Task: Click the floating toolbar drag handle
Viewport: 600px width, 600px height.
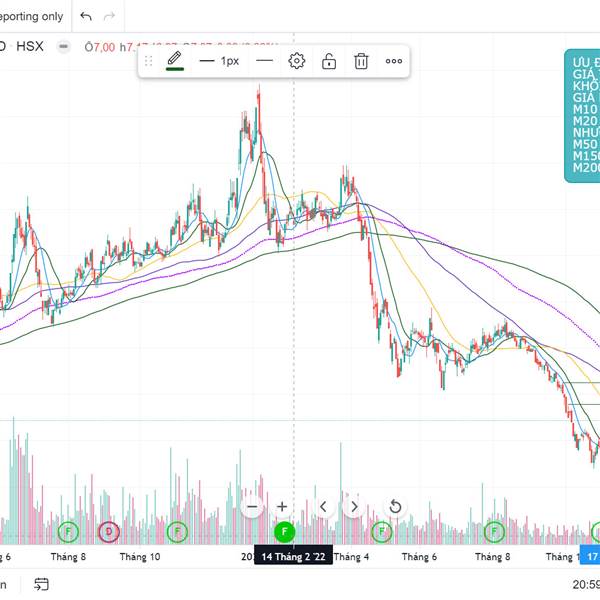Action: click(148, 61)
